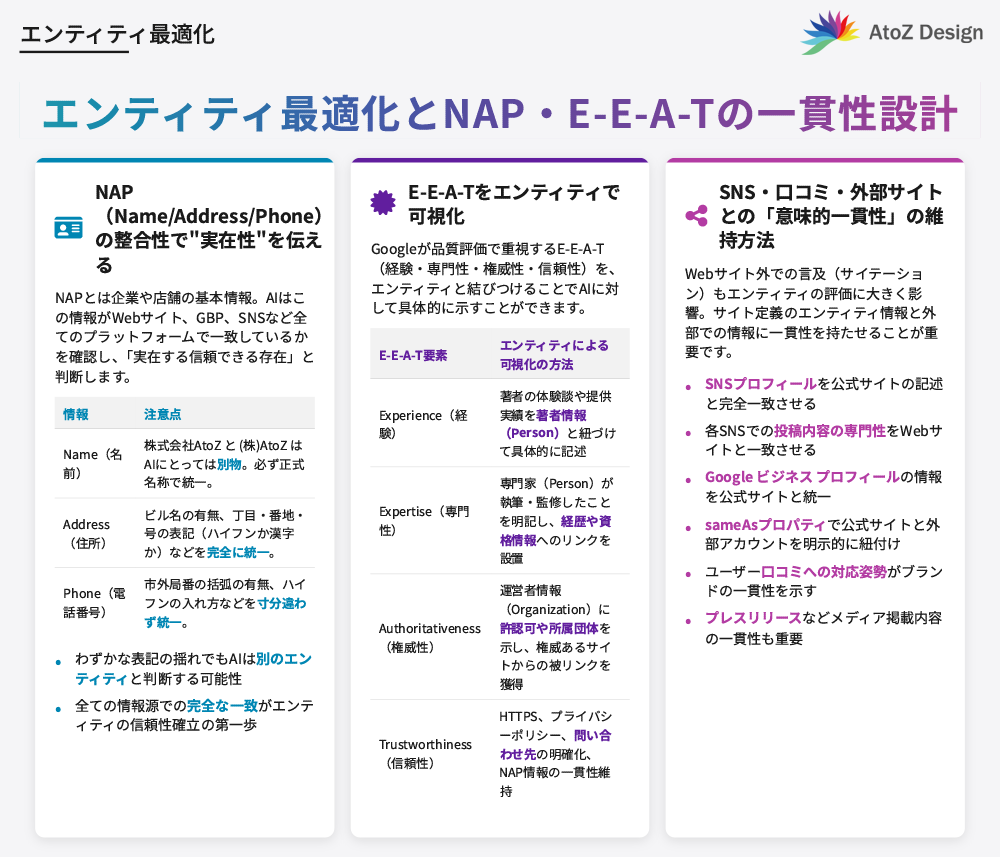
Task: Click the purple badge icon beside E-E-A-T heading
Action: pos(383,203)
